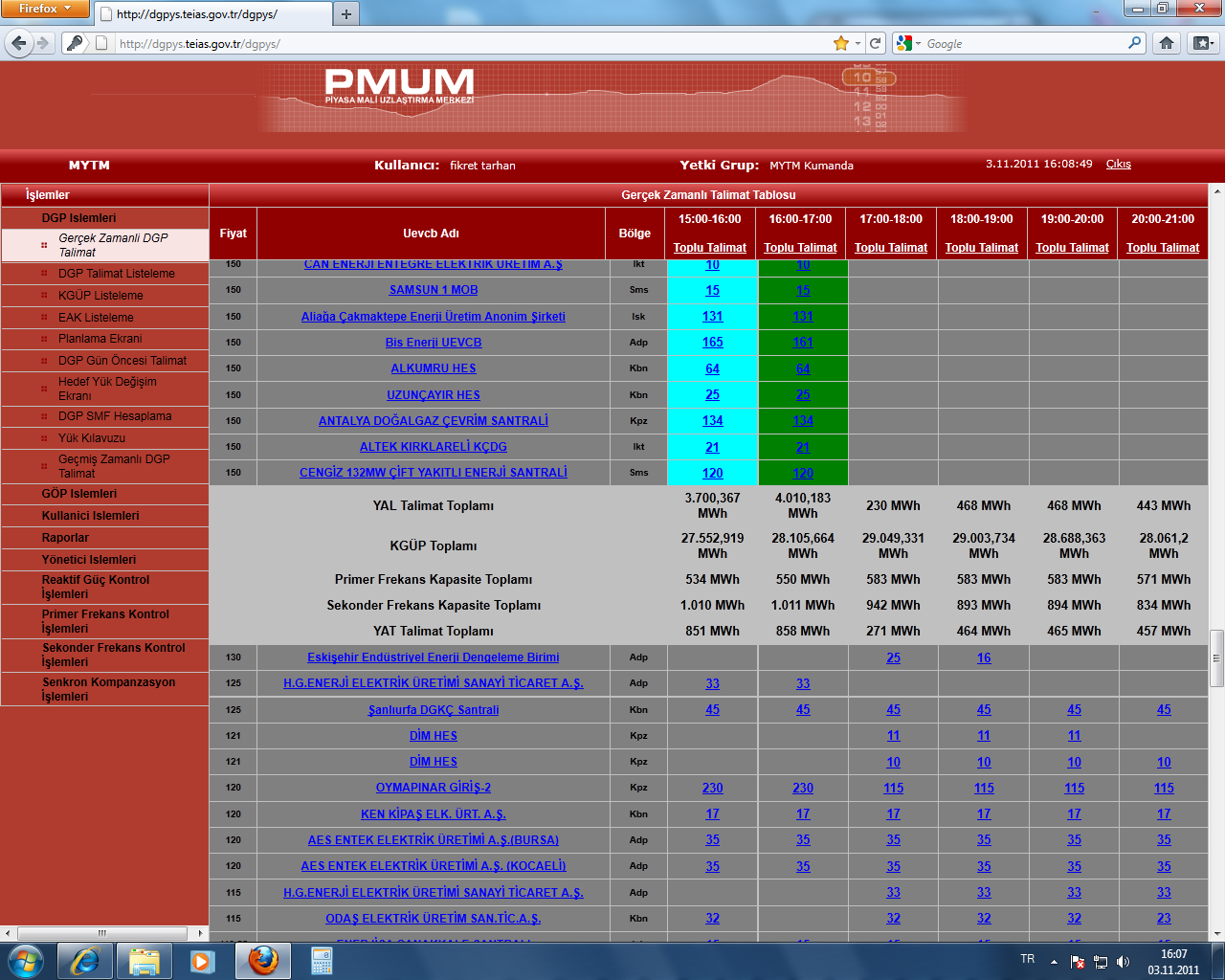Open the Windows Start menu

(26, 960)
